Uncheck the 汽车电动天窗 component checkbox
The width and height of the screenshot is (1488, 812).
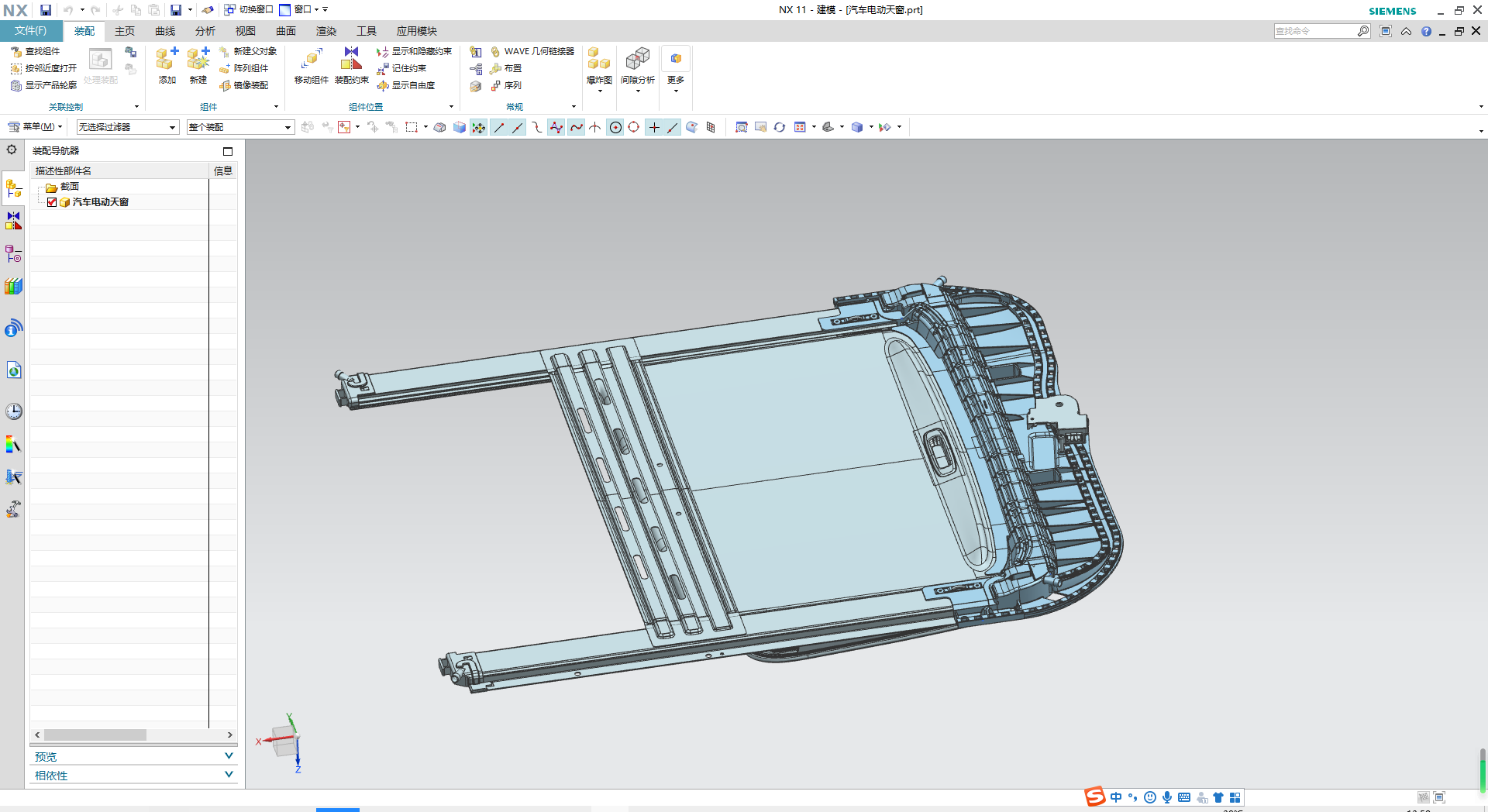pos(52,202)
